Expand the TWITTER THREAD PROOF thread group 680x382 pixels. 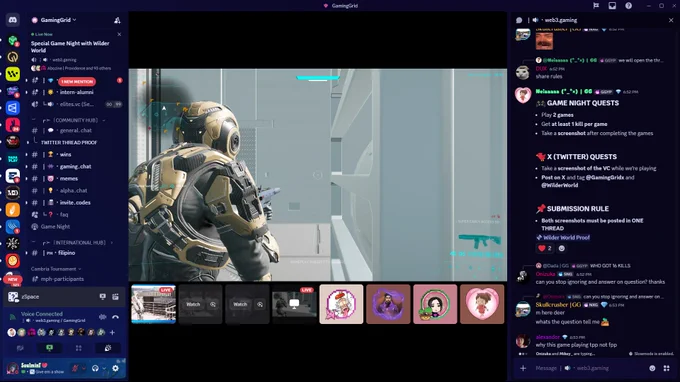click(x=28, y=142)
